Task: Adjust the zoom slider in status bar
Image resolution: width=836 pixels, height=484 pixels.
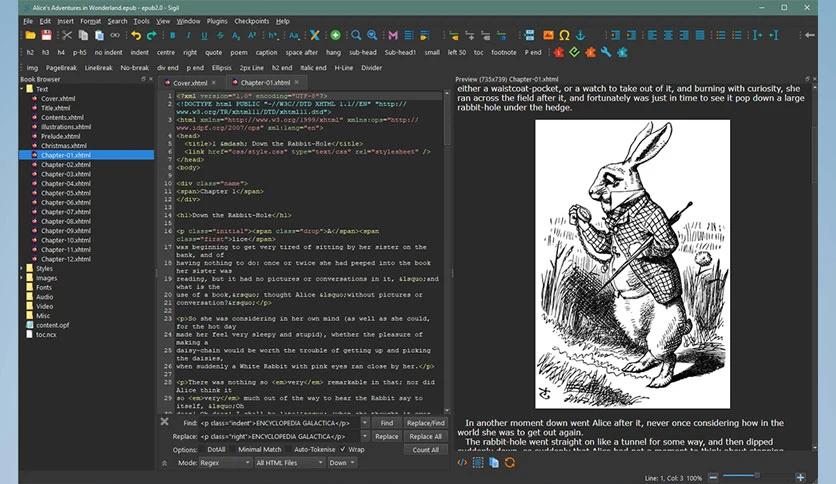Action: (756, 475)
